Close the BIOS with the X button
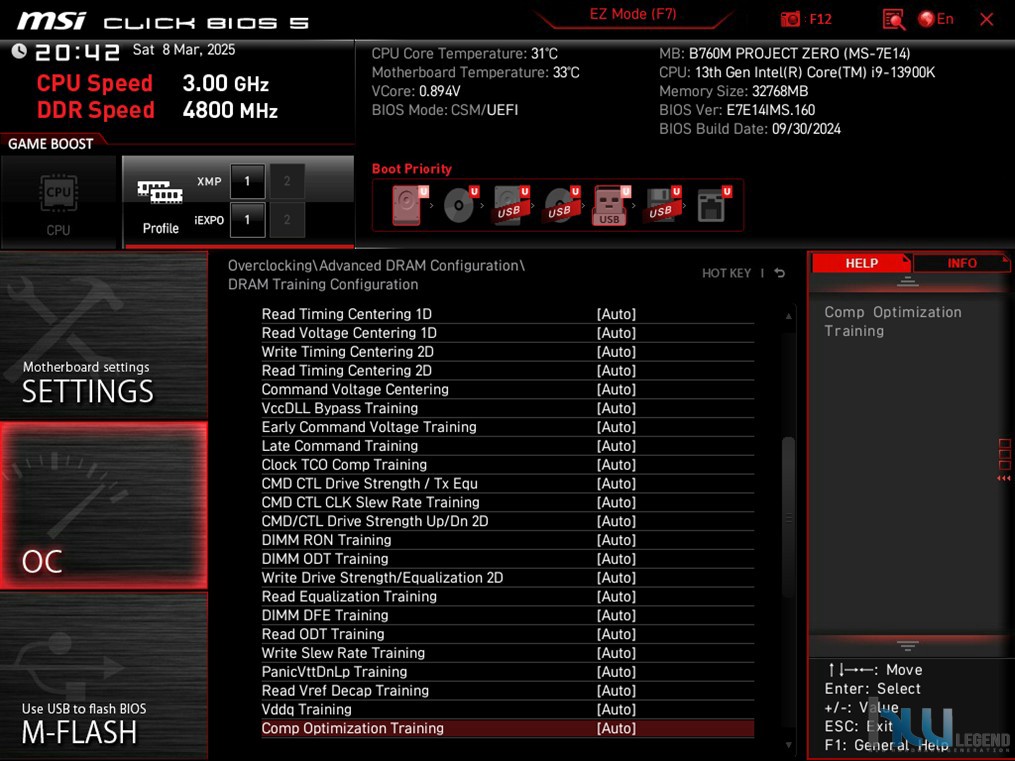This screenshot has width=1015, height=761. click(x=987, y=19)
